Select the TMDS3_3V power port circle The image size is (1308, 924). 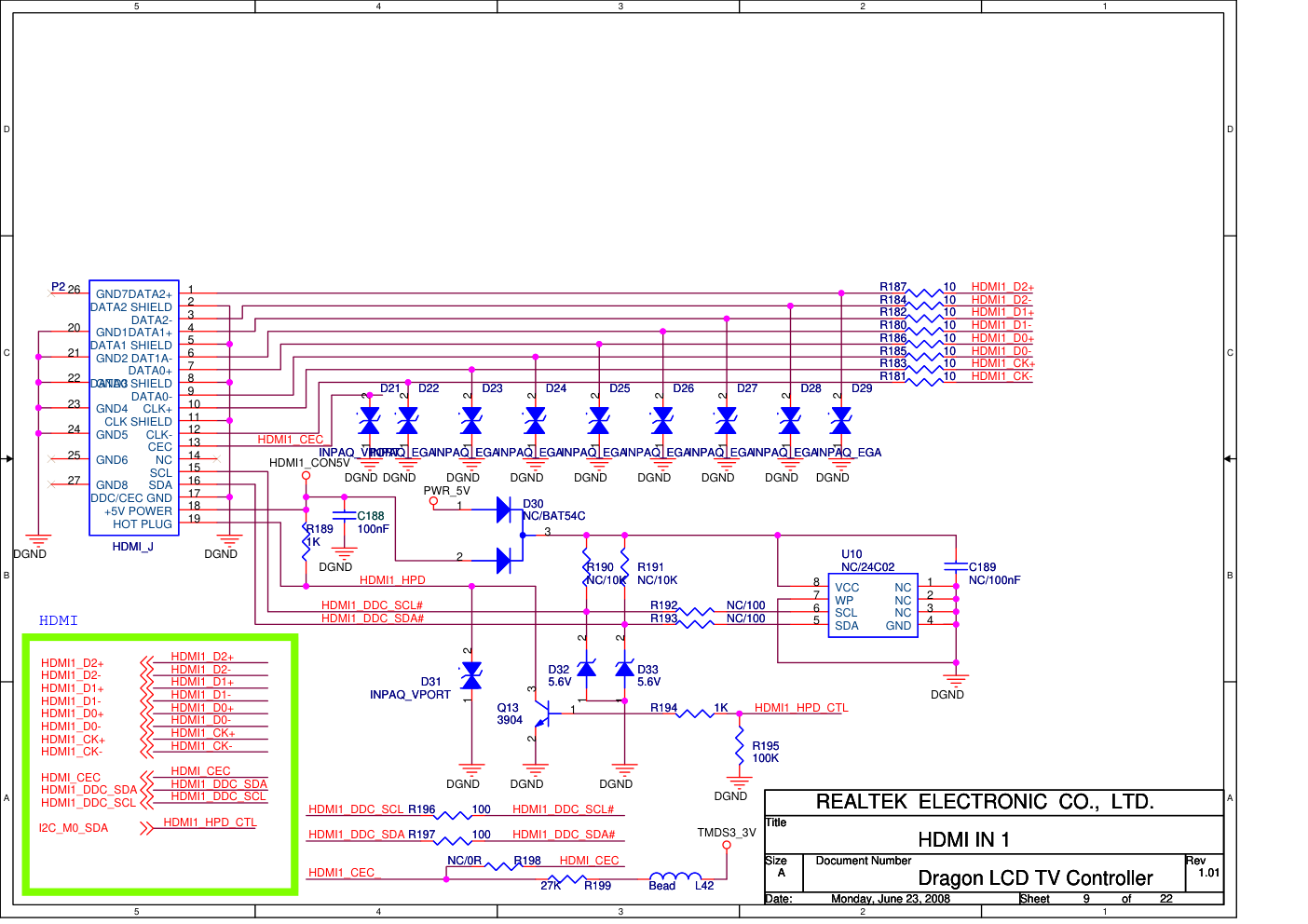[x=727, y=846]
